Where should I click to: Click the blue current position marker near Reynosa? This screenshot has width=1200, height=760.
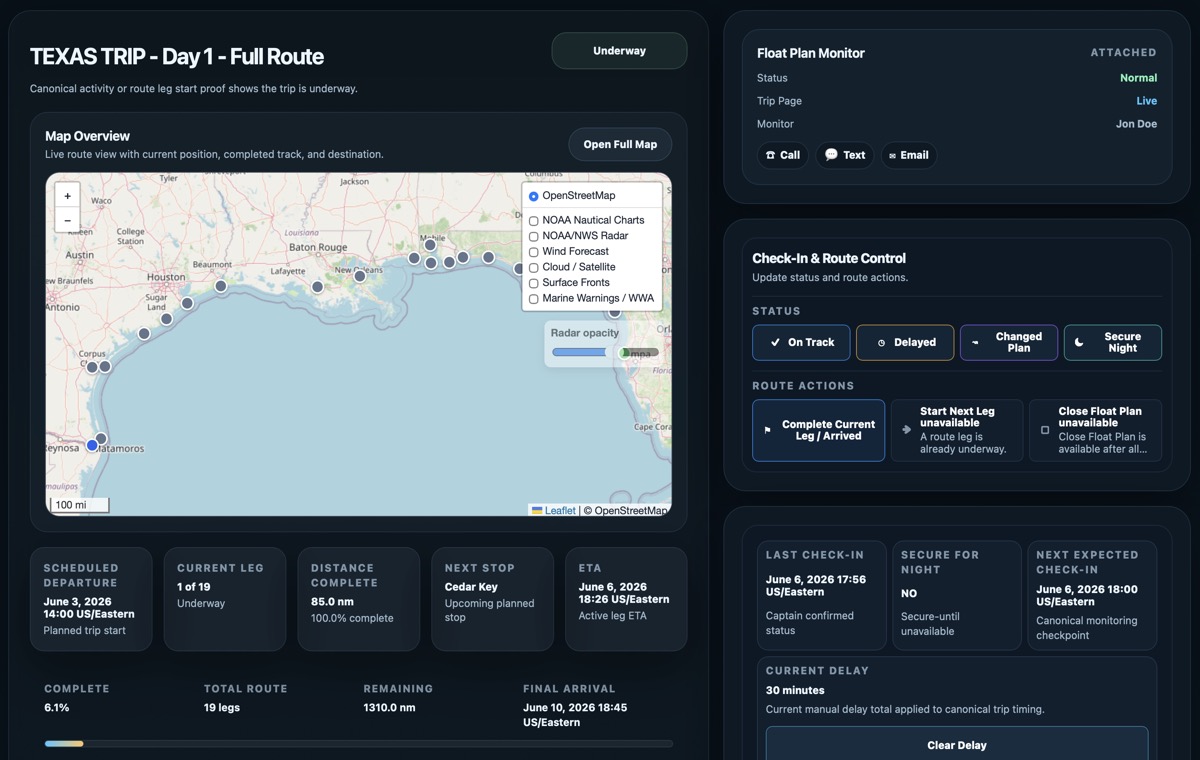point(92,445)
